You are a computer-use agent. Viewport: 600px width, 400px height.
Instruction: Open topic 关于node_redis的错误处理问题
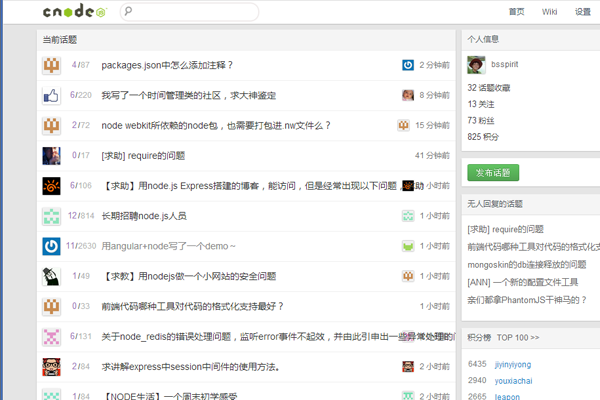coord(278,337)
